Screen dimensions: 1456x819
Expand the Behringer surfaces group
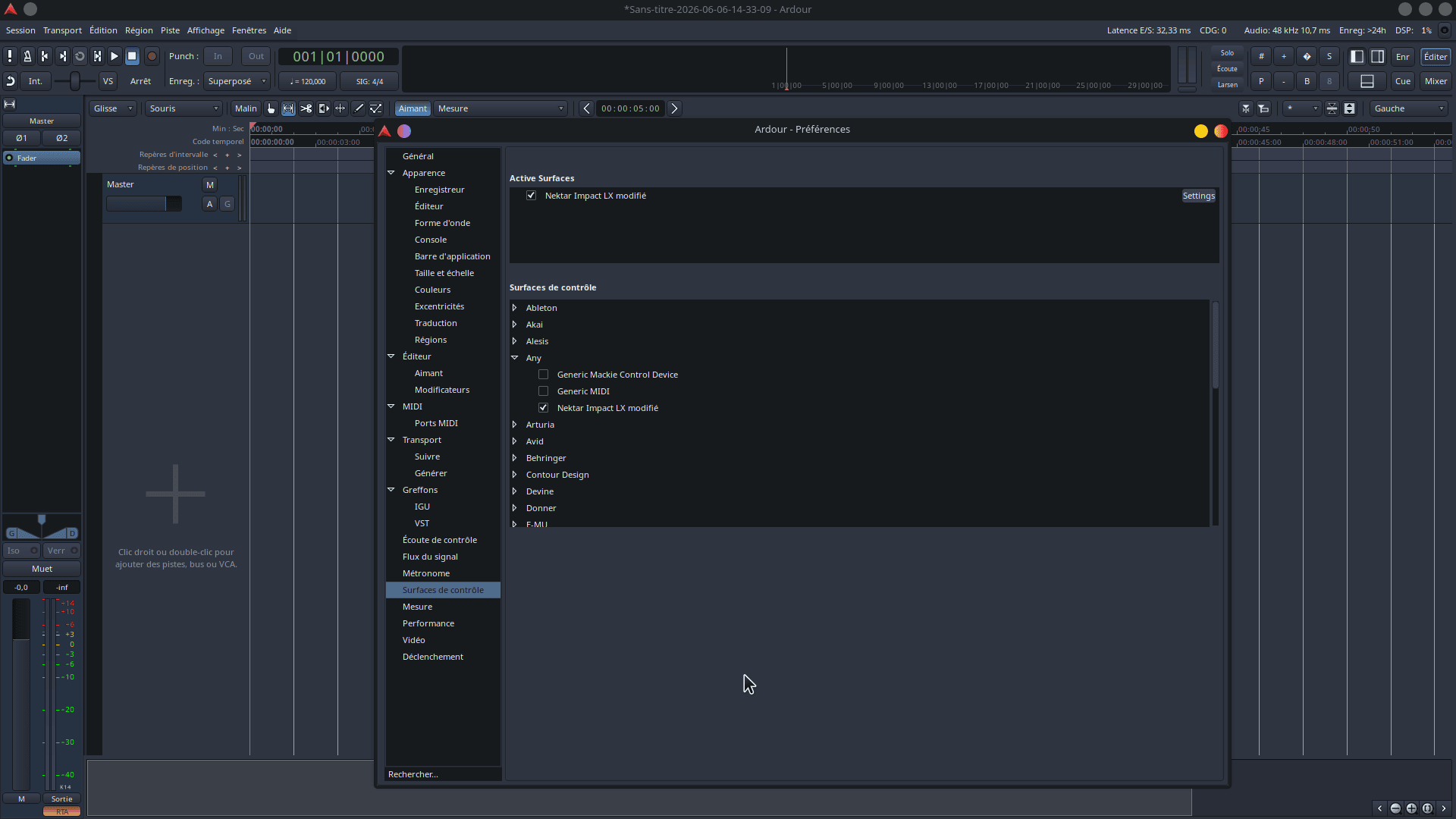pos(515,458)
